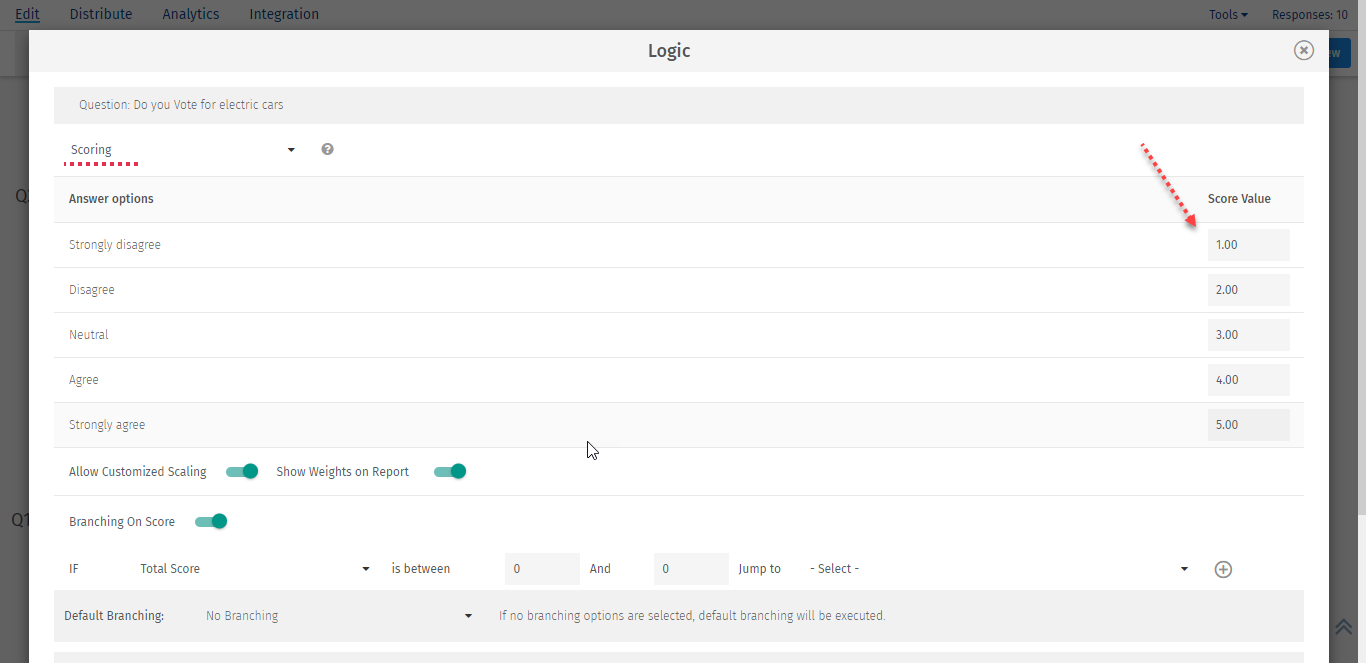Edit the Strongly agree score value field
This screenshot has height=663, width=1366.
tap(1248, 424)
